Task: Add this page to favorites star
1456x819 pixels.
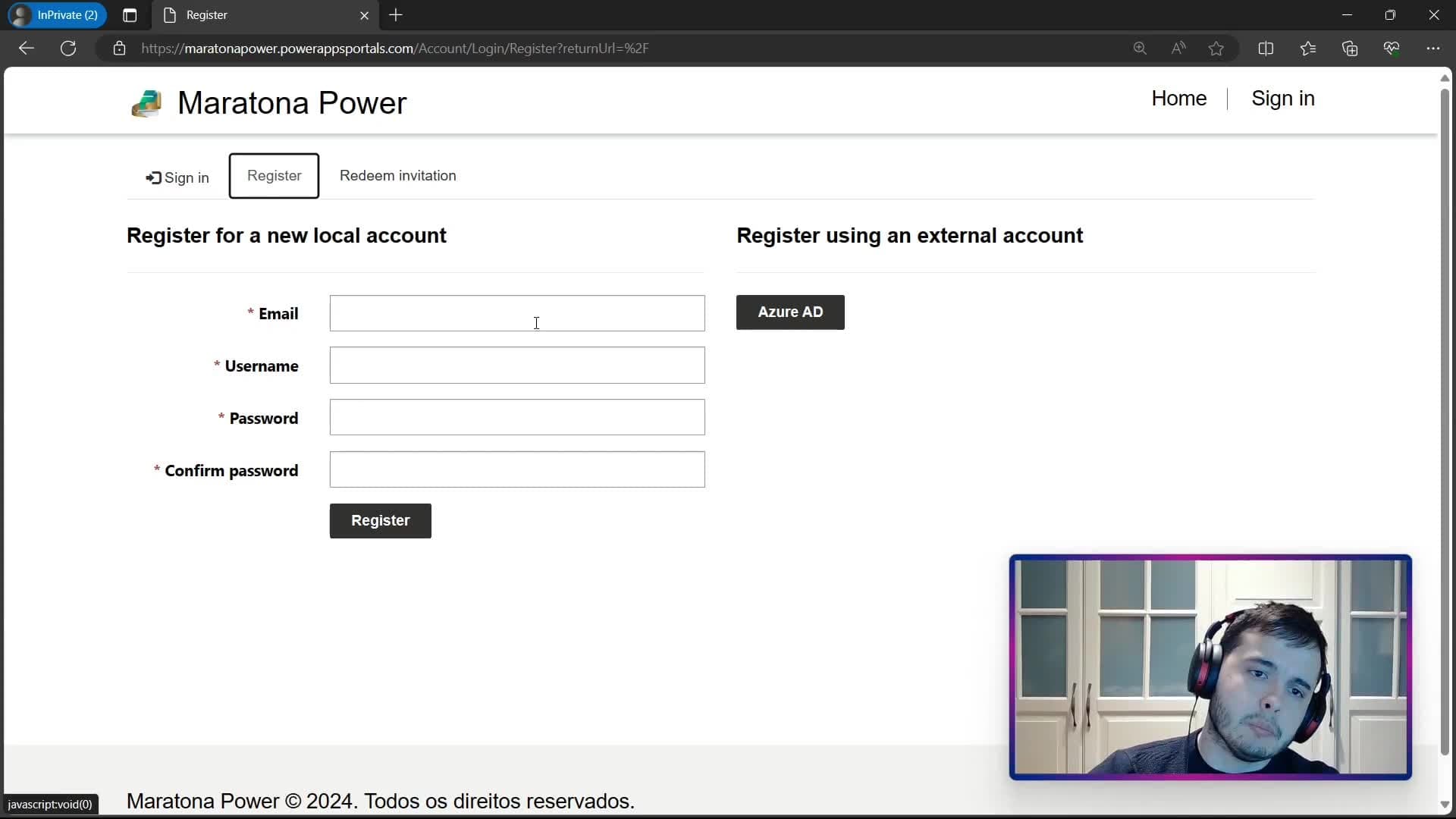Action: [1216, 49]
